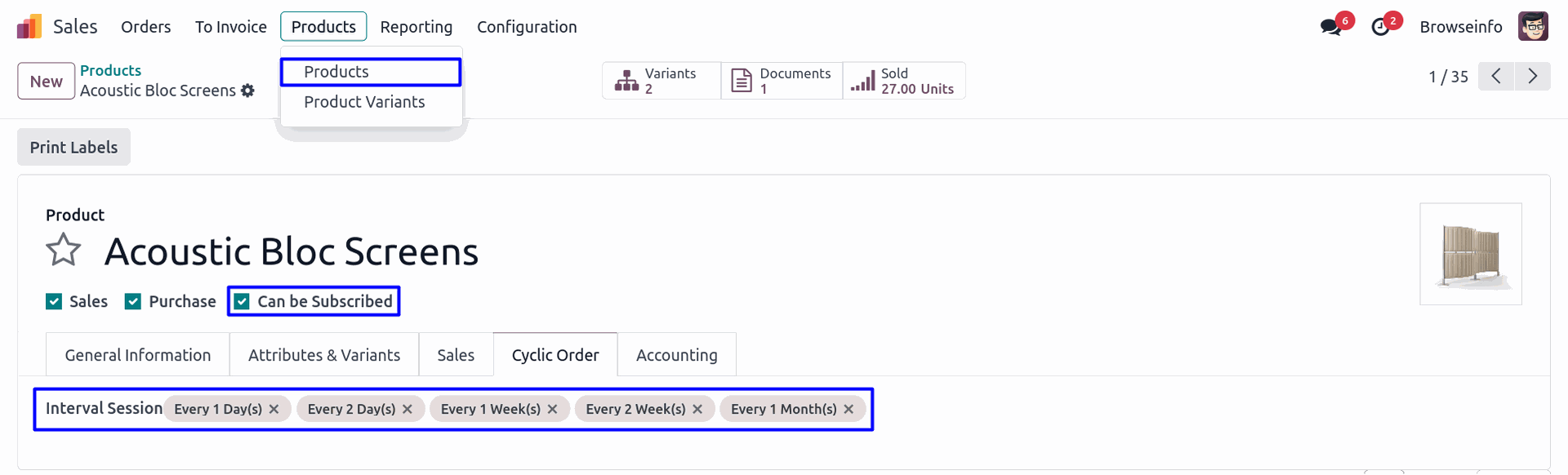
Task: Select Product Variants from the dropdown
Action: coord(364,102)
